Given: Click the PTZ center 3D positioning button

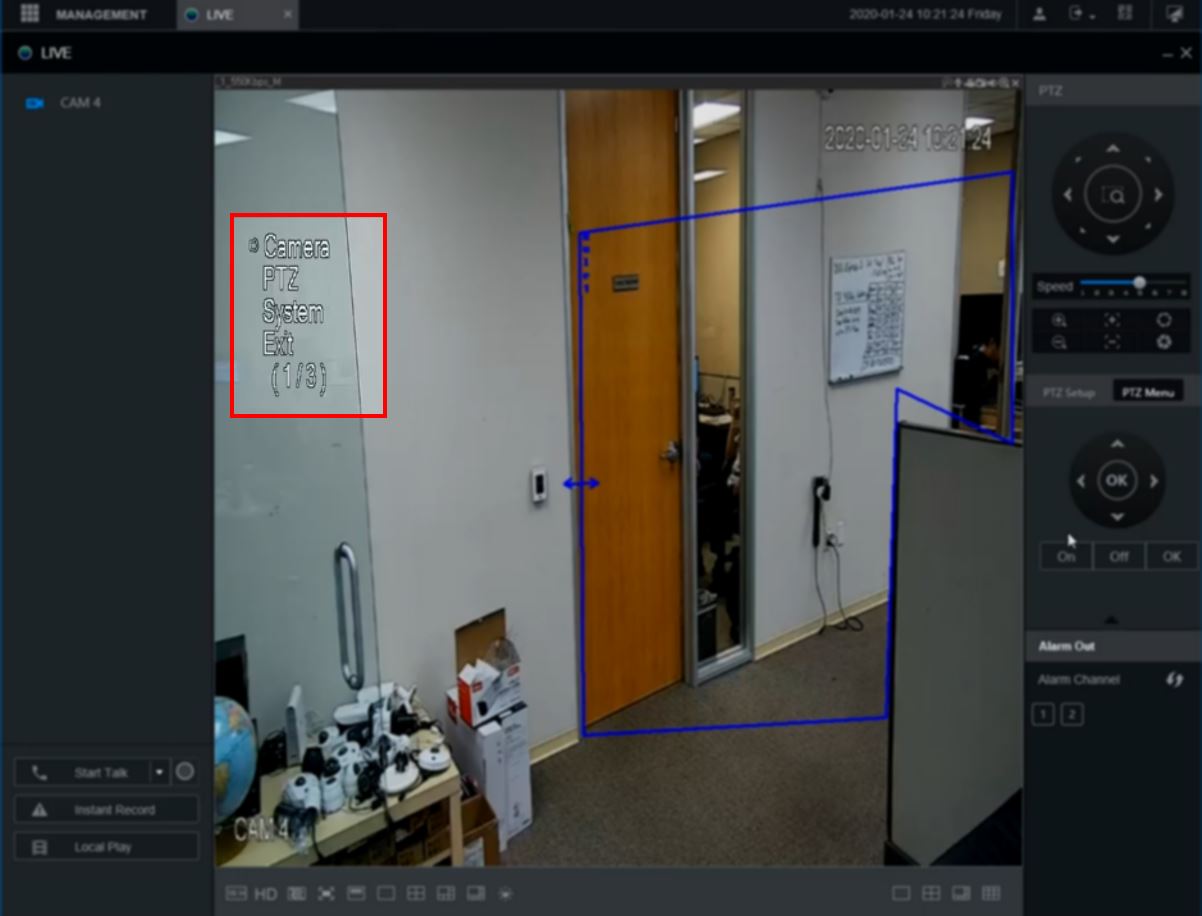Looking at the screenshot, I should coord(1113,196).
